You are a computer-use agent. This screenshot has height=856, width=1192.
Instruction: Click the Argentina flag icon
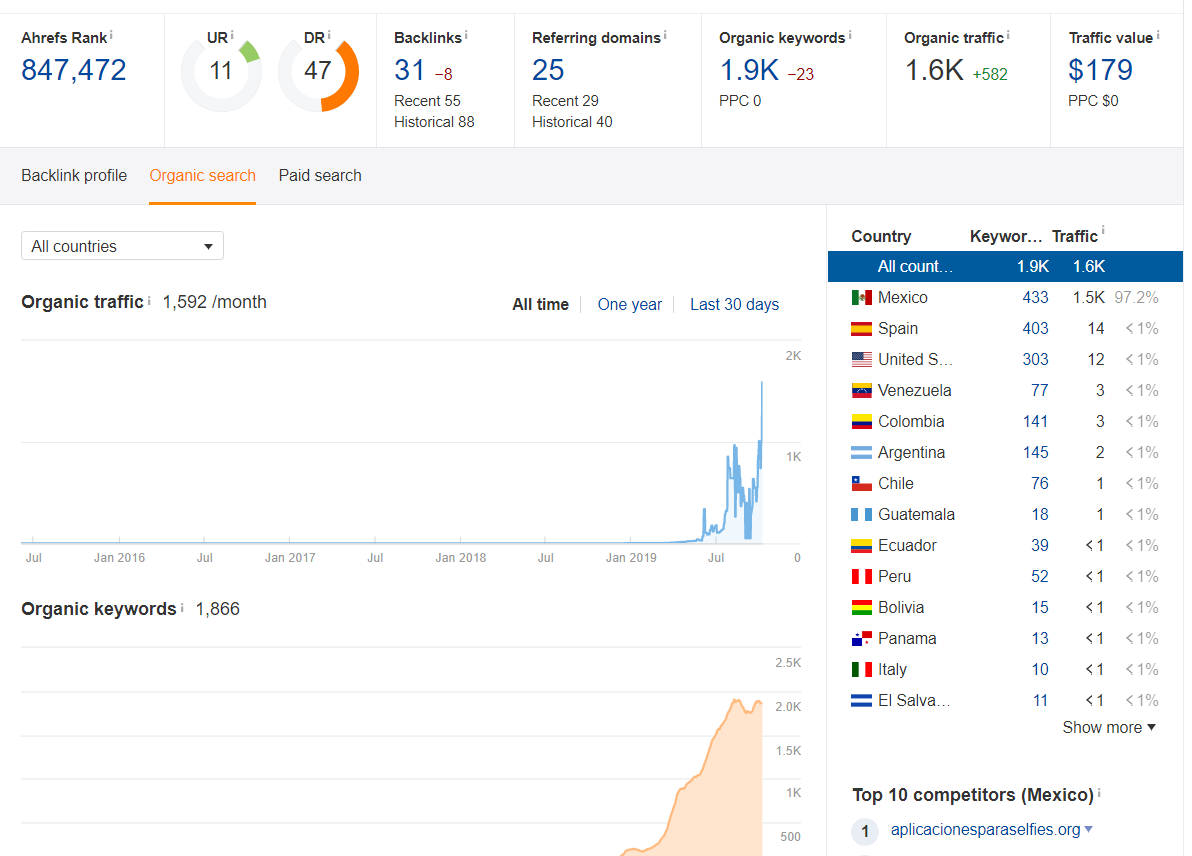point(861,452)
